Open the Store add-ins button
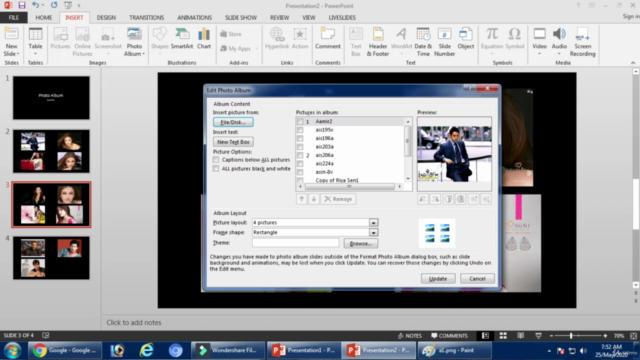This screenshot has height=360, width=640. pyautogui.click(x=231, y=34)
